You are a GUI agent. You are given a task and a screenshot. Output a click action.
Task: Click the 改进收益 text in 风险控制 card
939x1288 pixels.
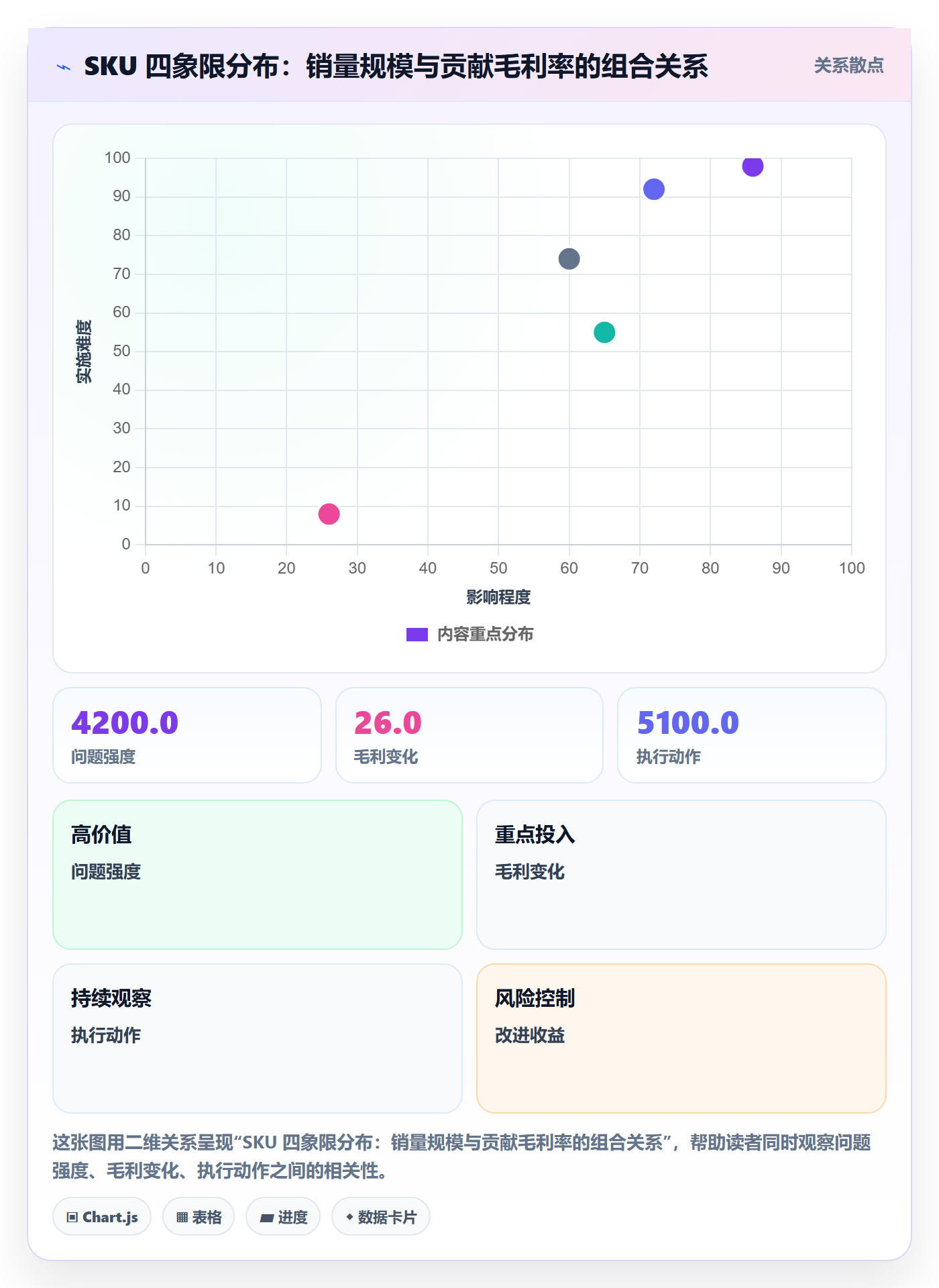click(530, 1035)
